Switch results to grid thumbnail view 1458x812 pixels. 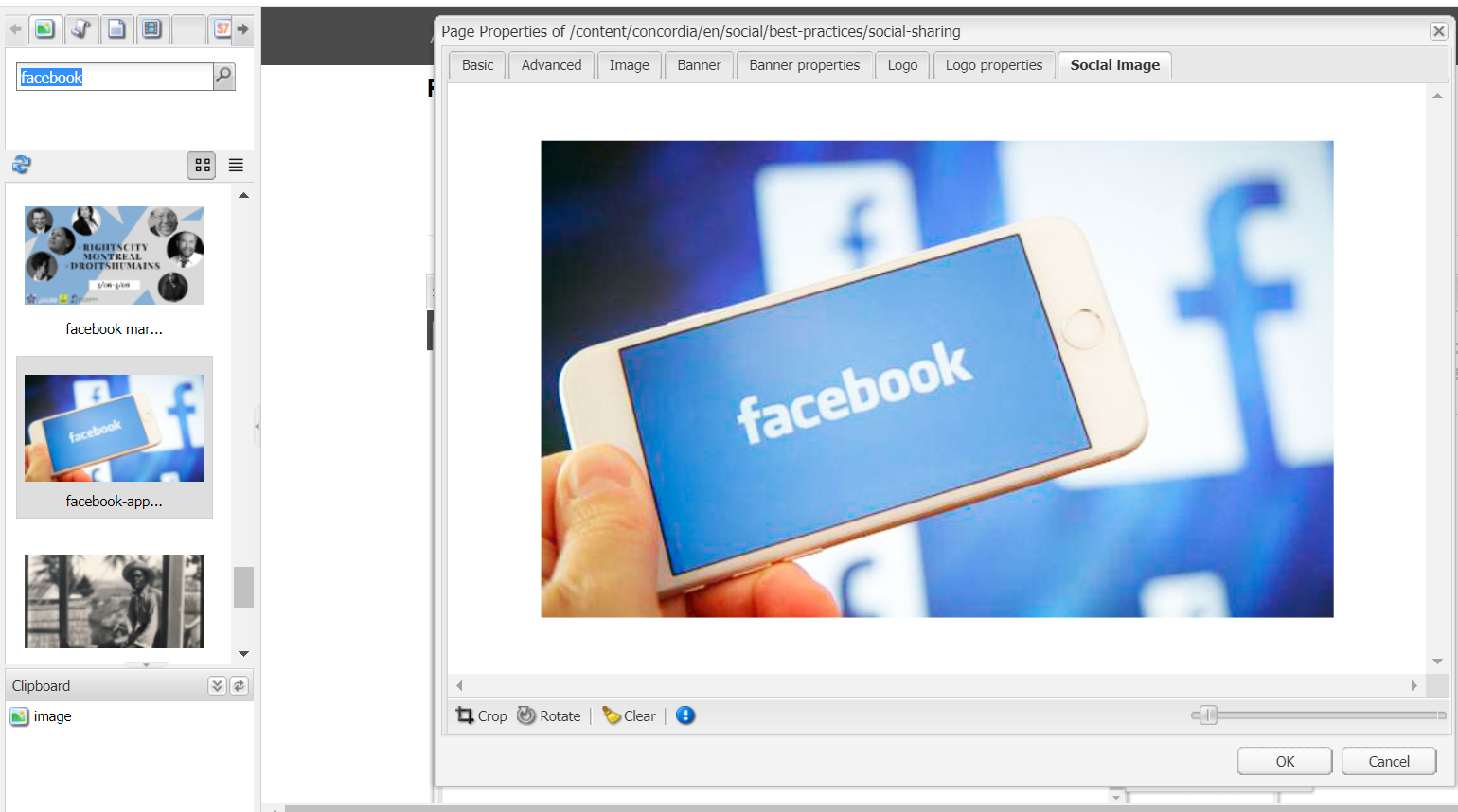point(203,166)
